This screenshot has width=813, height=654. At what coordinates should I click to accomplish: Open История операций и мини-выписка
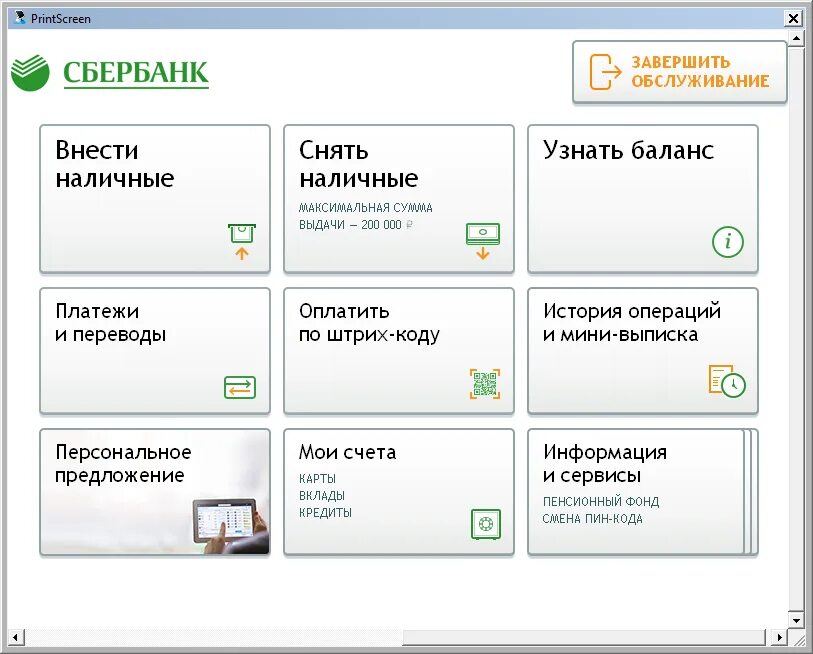point(643,351)
